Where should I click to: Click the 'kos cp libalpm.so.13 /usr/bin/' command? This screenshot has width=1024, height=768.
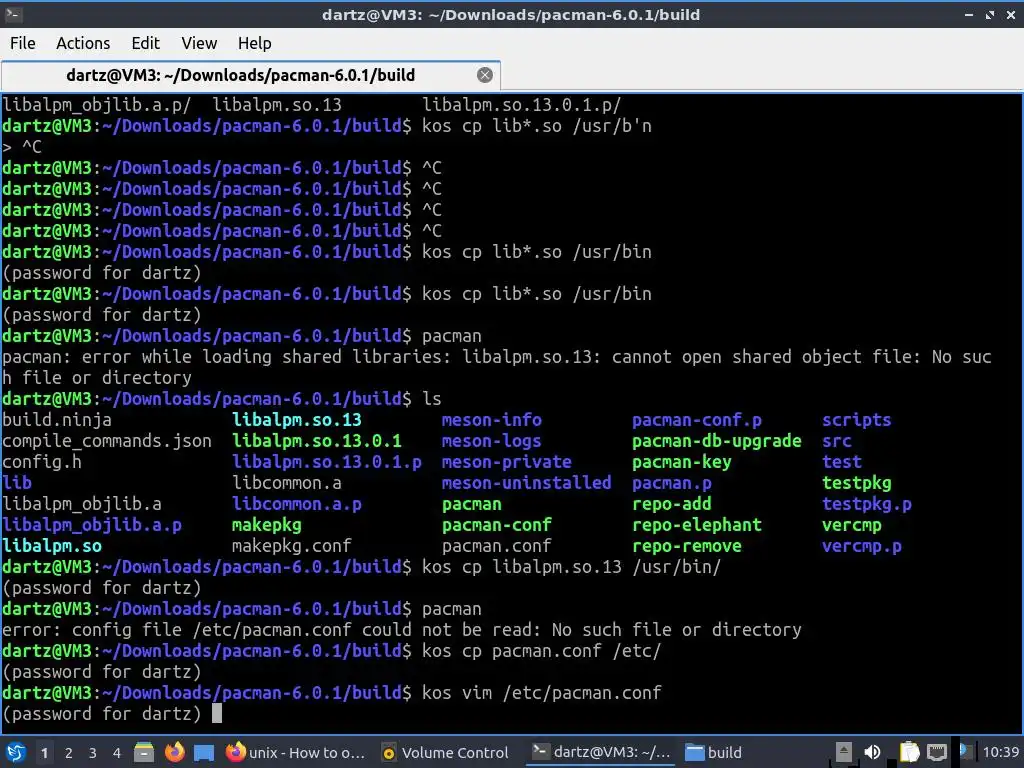click(x=571, y=567)
